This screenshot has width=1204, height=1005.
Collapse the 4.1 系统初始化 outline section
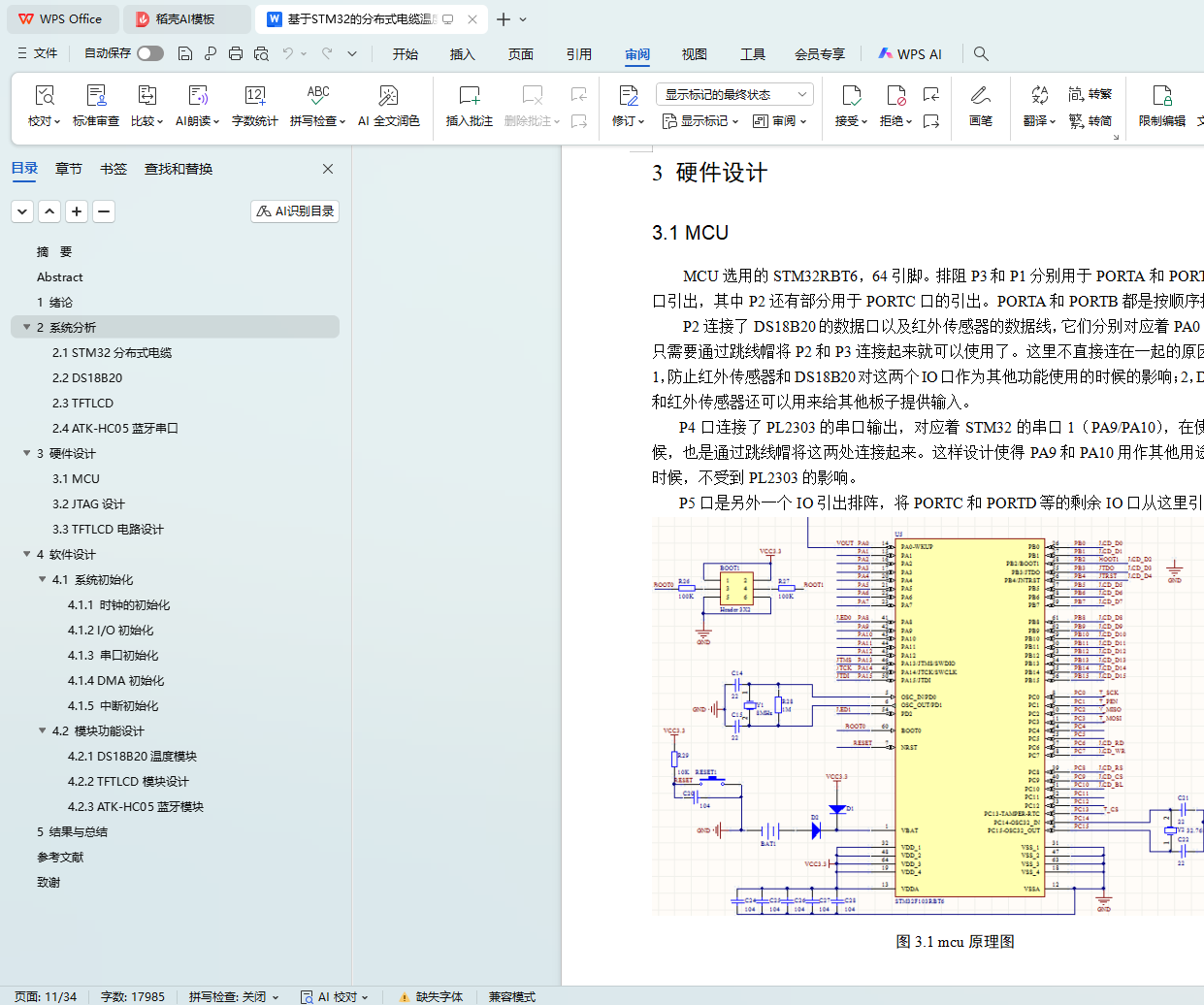point(43,580)
